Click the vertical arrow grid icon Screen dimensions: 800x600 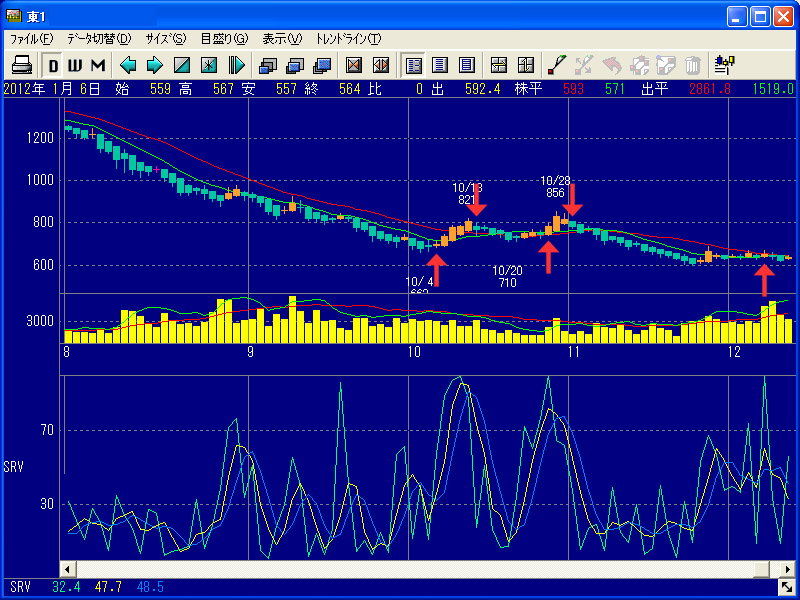pyautogui.click(x=526, y=65)
